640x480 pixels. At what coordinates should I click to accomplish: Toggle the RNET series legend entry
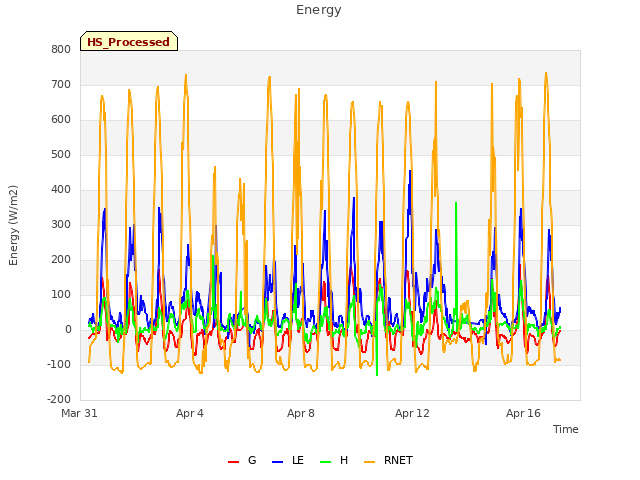point(388,461)
